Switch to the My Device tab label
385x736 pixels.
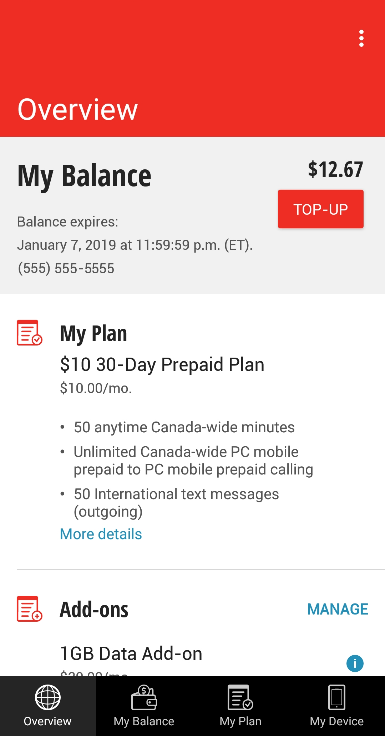point(337,721)
